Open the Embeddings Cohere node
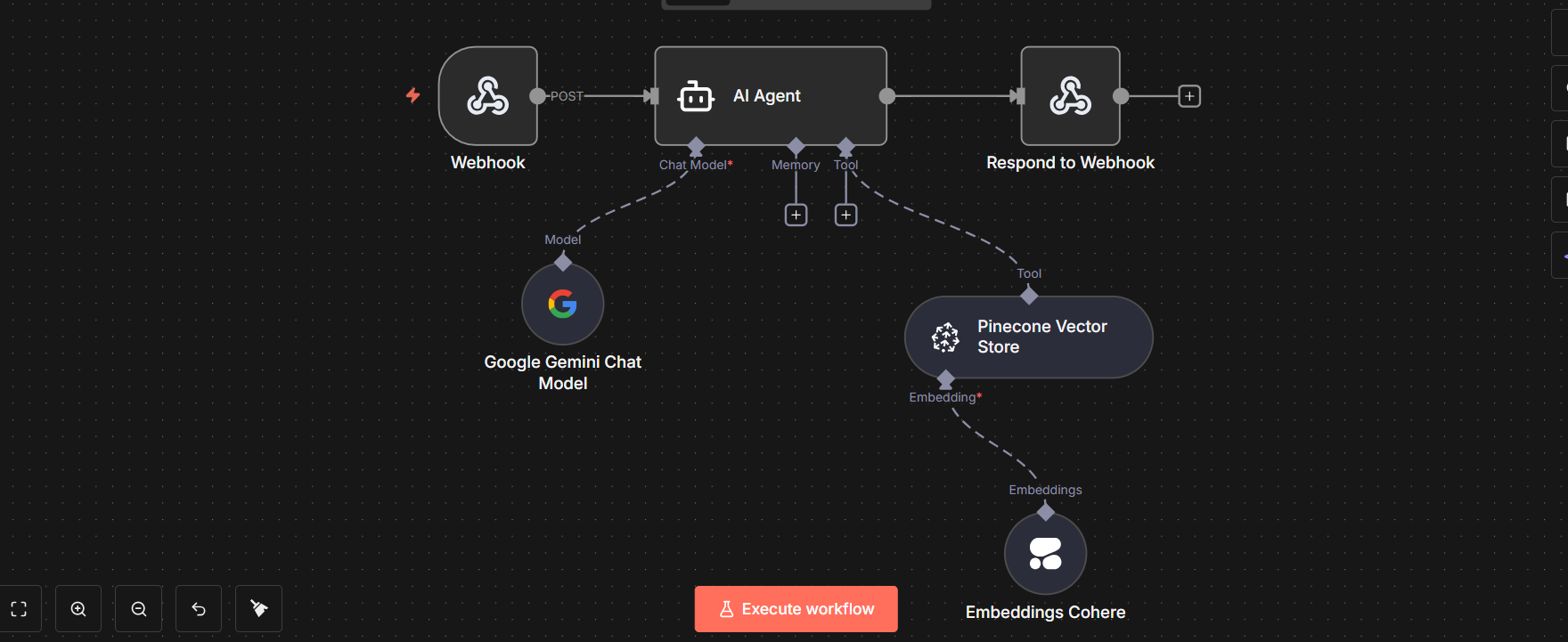This screenshot has height=642, width=1568. pos(1045,553)
